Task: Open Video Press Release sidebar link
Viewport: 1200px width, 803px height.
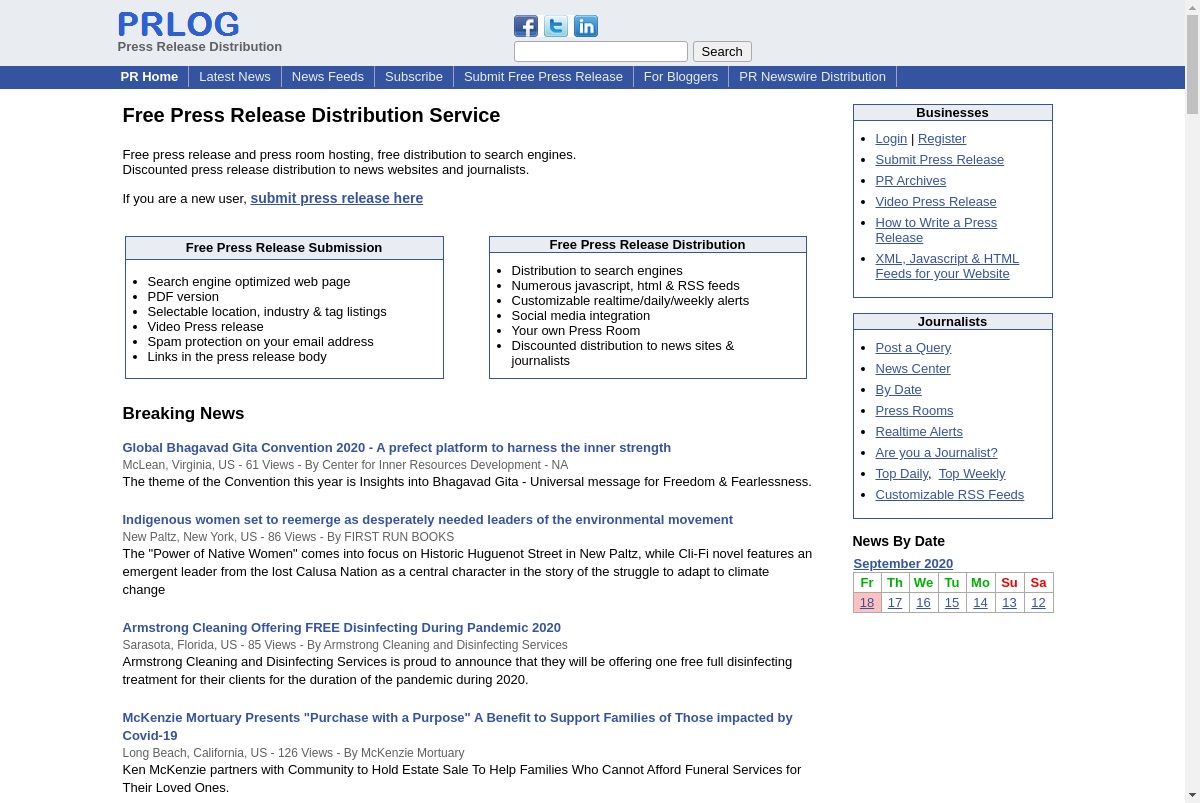Action: click(936, 202)
